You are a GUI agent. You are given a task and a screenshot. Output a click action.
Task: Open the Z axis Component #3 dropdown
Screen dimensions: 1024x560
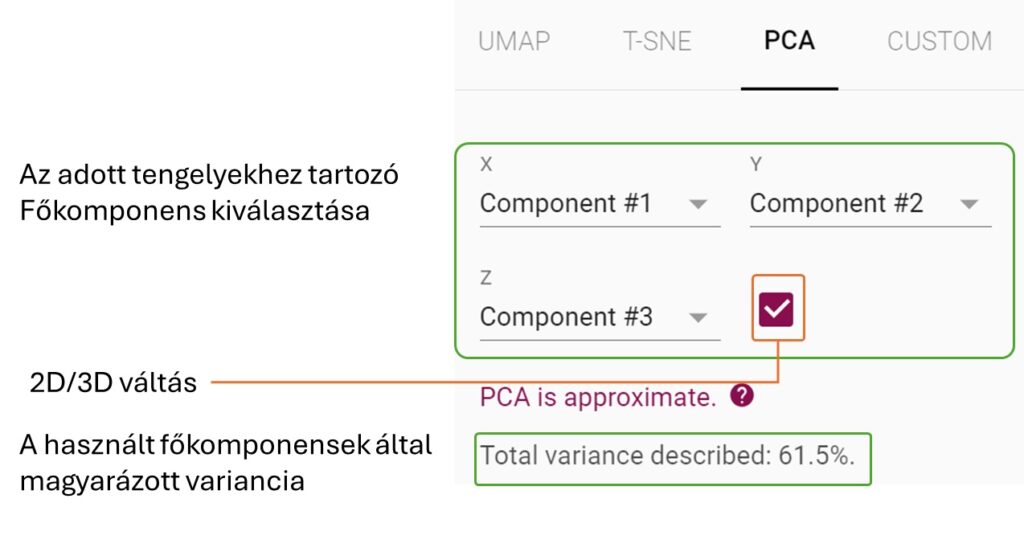click(x=600, y=317)
